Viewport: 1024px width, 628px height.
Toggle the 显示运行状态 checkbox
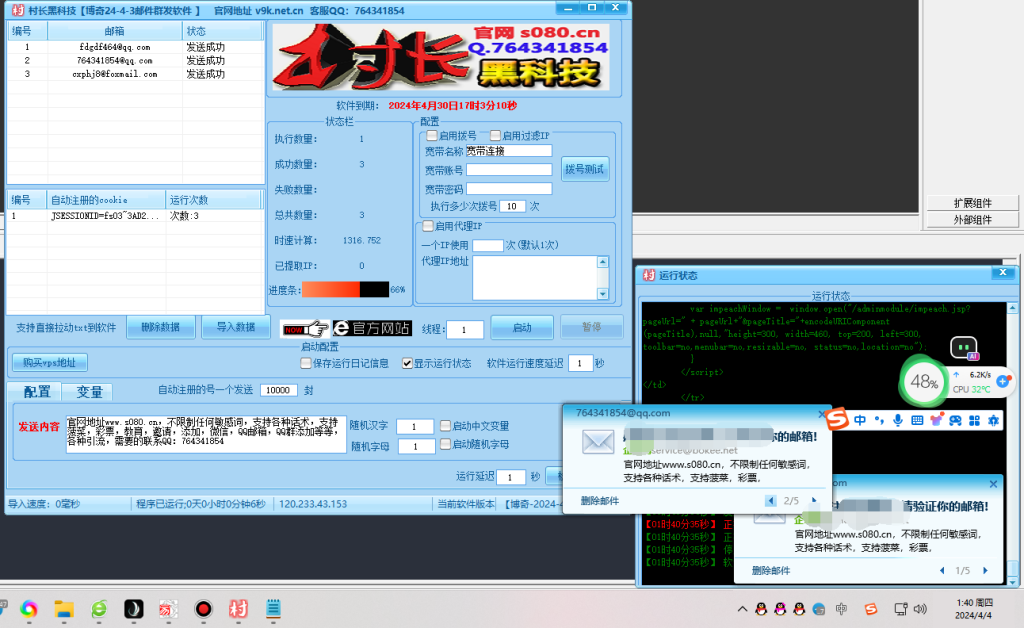pos(407,363)
